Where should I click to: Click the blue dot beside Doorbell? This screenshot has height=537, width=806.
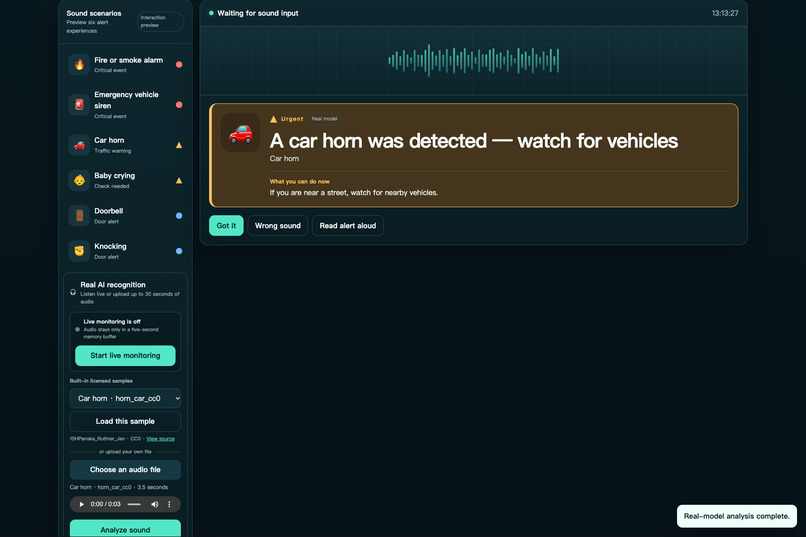[179, 216]
